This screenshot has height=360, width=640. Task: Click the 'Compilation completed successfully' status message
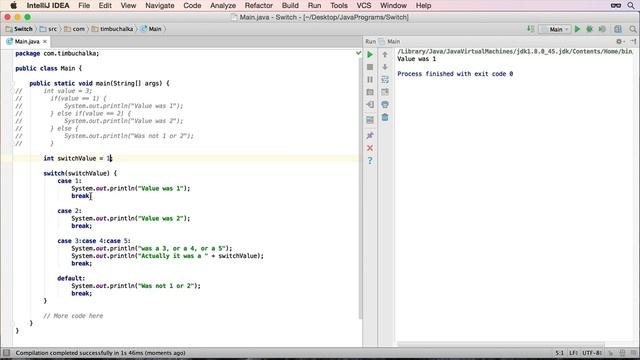(x=100, y=353)
